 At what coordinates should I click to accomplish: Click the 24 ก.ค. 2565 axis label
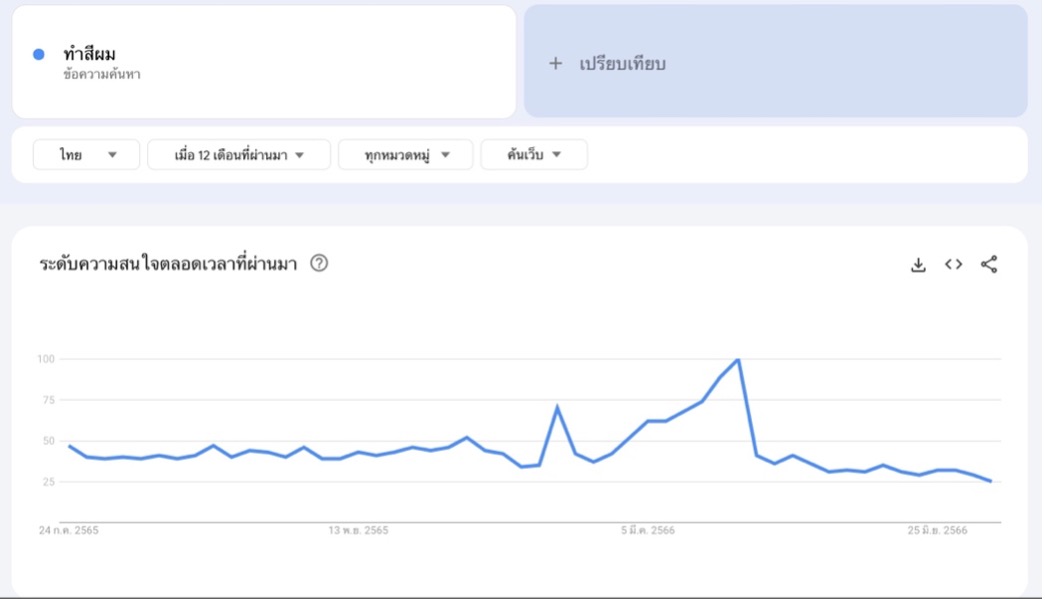(69, 530)
